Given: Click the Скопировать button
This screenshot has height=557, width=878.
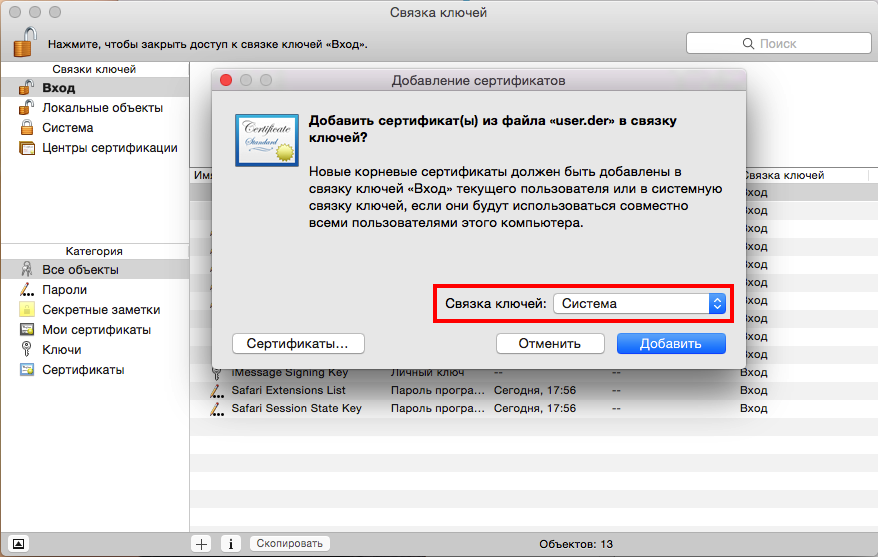Looking at the screenshot, I should pos(289,543).
